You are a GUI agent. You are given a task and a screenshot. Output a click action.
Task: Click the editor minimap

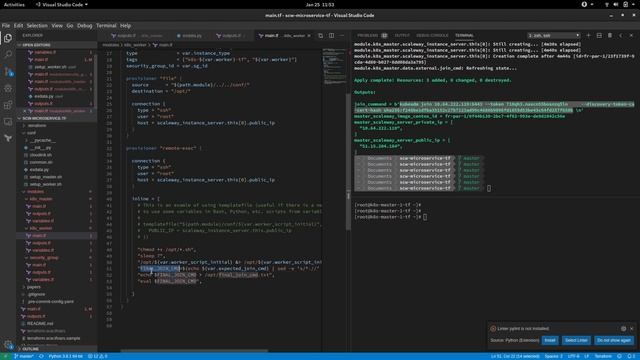click(335, 66)
